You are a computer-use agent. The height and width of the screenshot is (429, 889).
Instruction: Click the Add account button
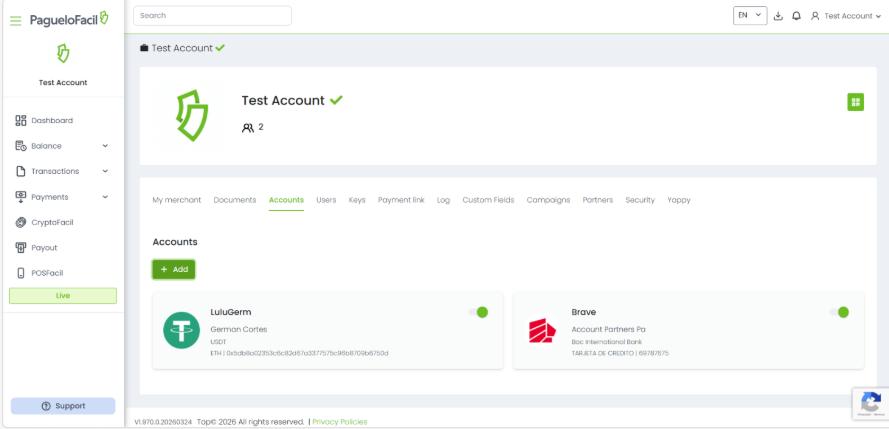point(174,269)
